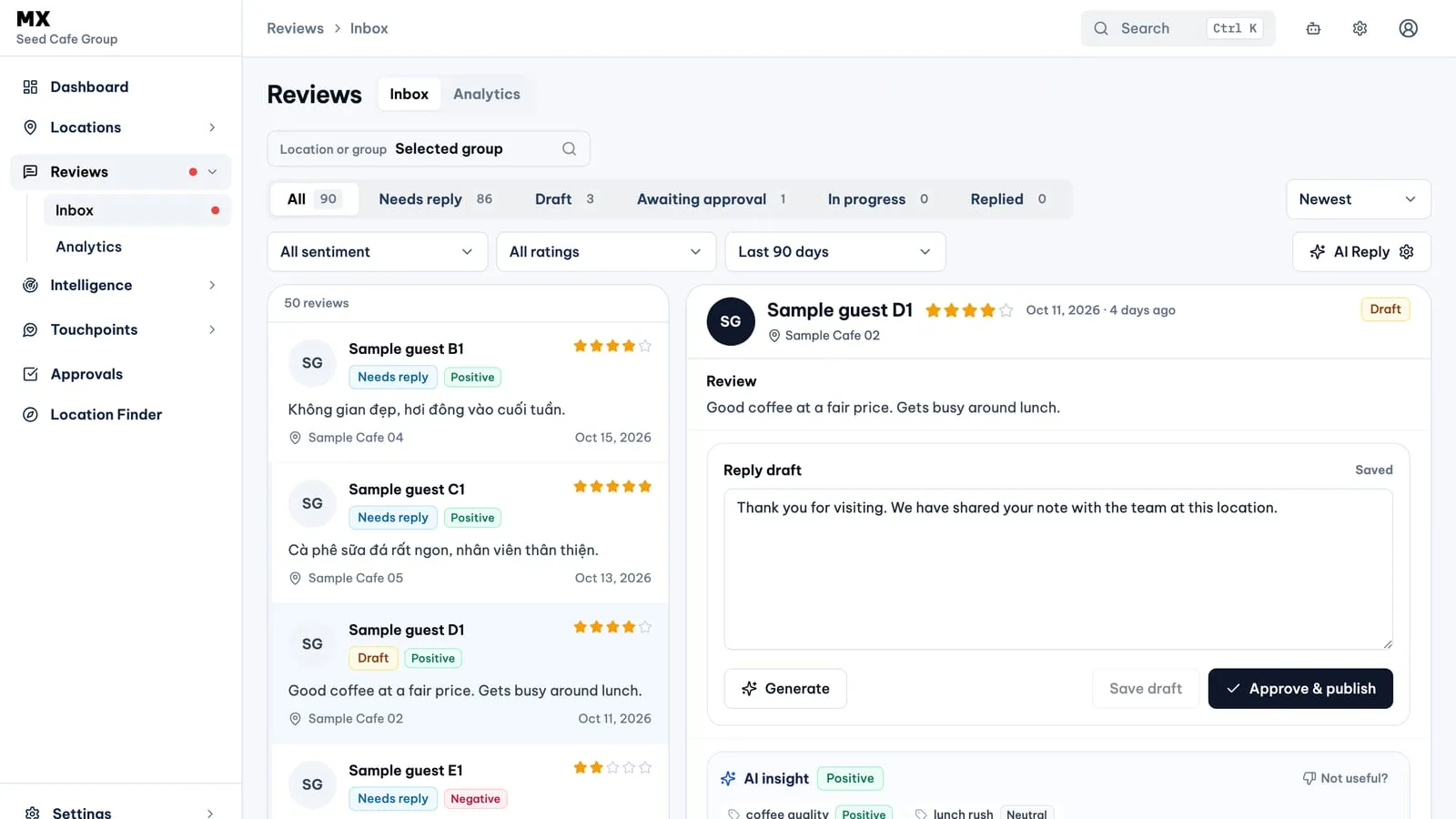
Task: Open the top-bar settings gear
Action: [1360, 28]
